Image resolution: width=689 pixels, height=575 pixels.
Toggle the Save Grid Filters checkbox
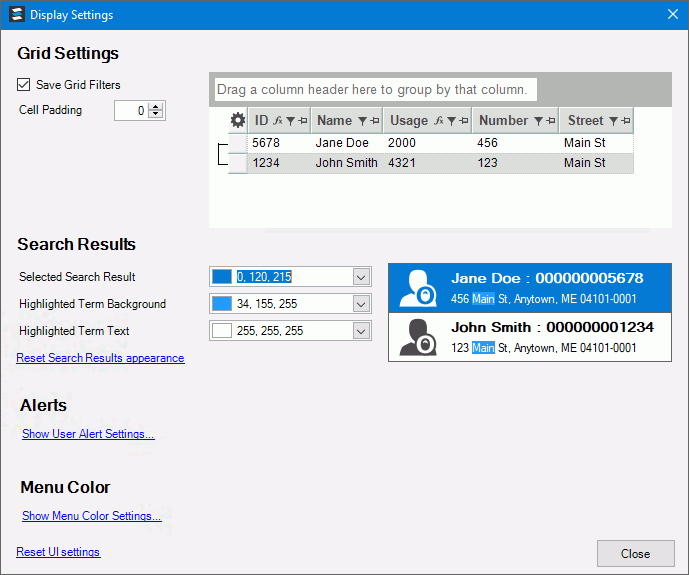[23, 84]
